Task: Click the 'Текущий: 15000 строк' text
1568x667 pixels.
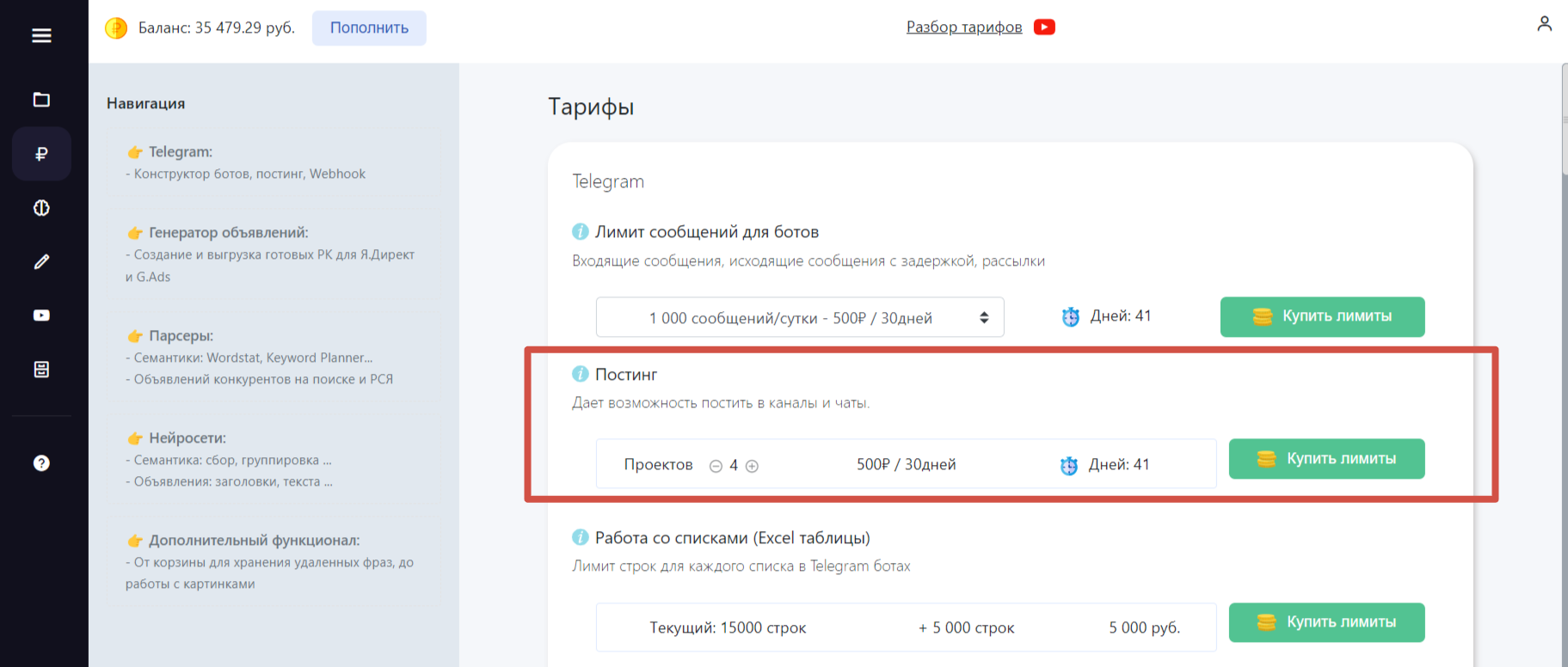Action: [728, 627]
